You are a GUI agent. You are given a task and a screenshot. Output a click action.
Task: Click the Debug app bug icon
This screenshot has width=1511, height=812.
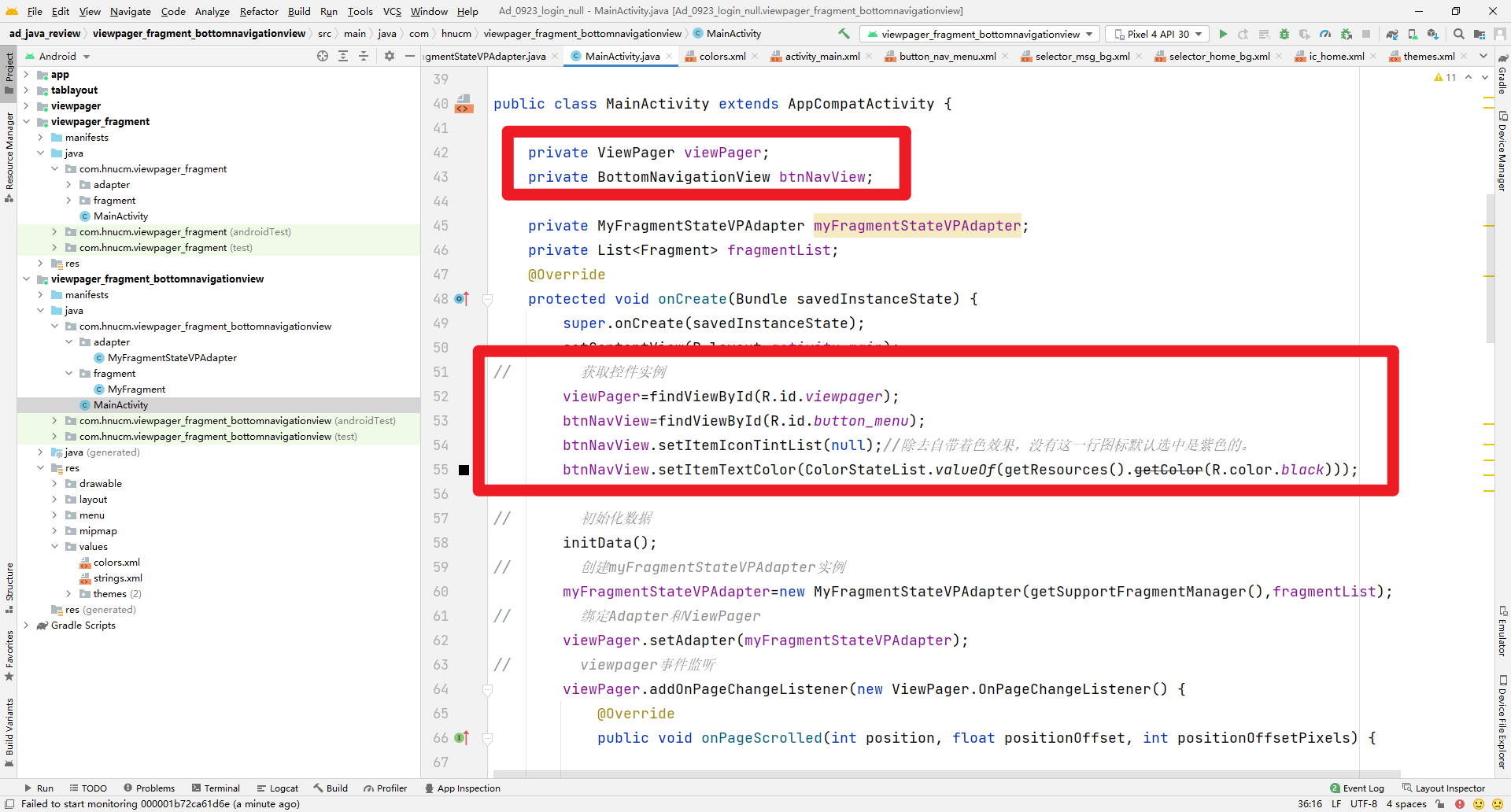pos(1284,34)
